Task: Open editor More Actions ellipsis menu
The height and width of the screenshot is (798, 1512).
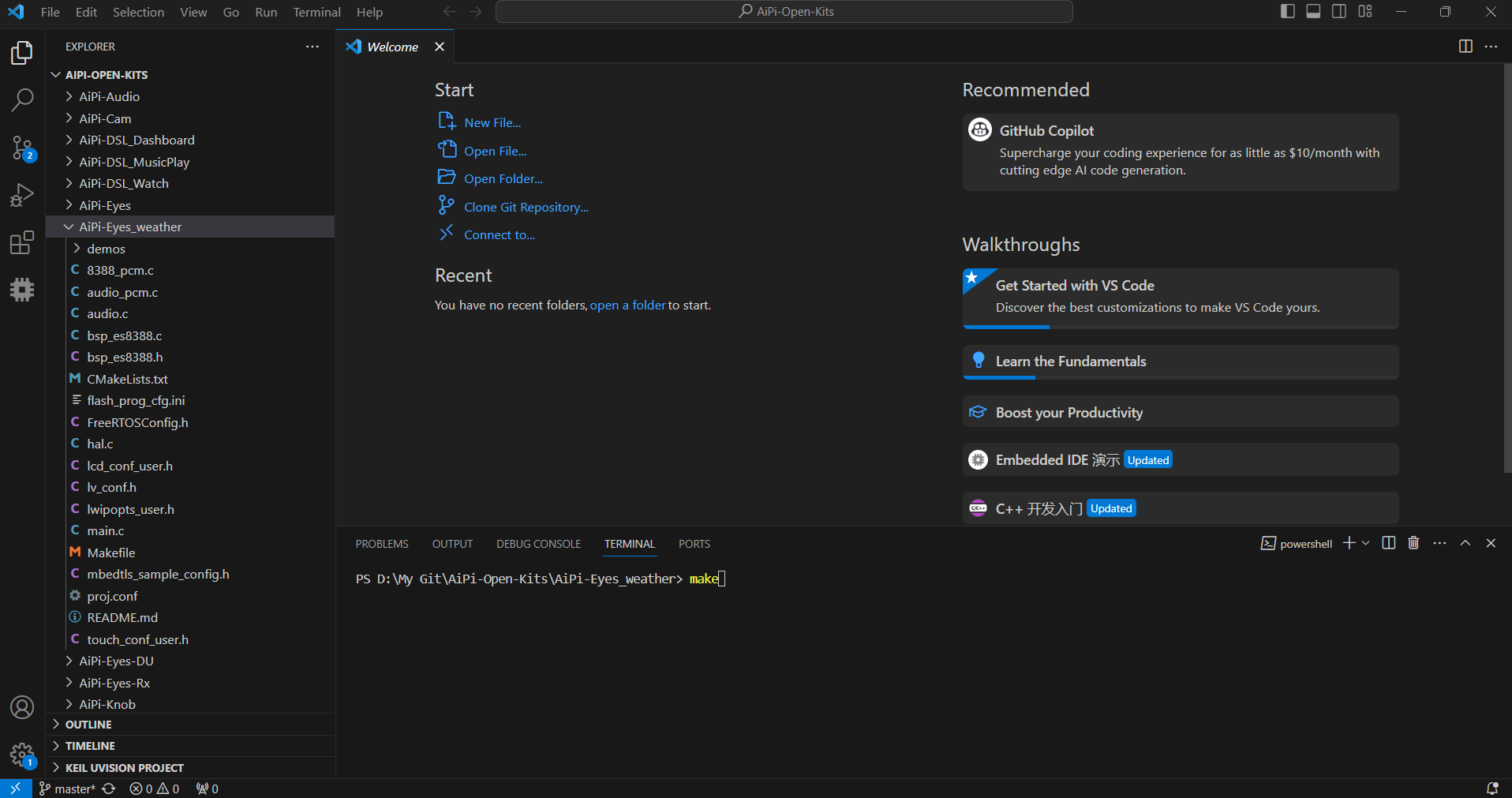Action: (1491, 47)
